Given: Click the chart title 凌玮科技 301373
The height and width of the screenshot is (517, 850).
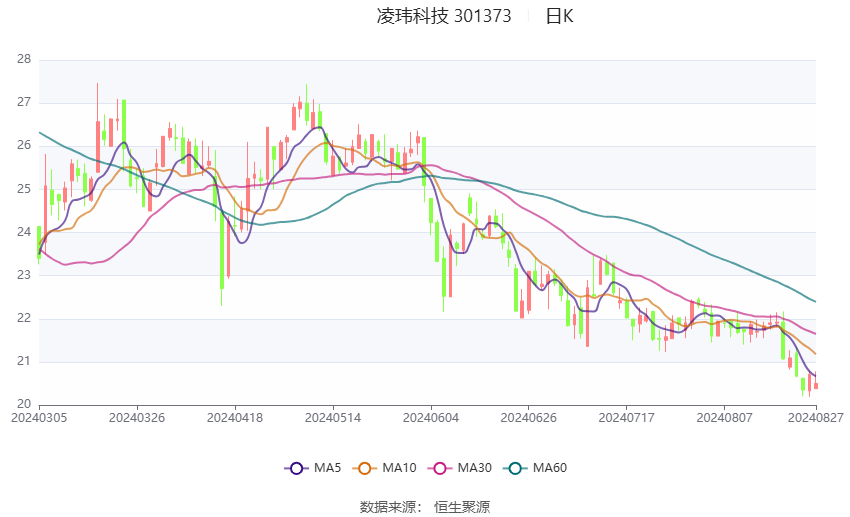Looking at the screenshot, I should click(444, 16).
